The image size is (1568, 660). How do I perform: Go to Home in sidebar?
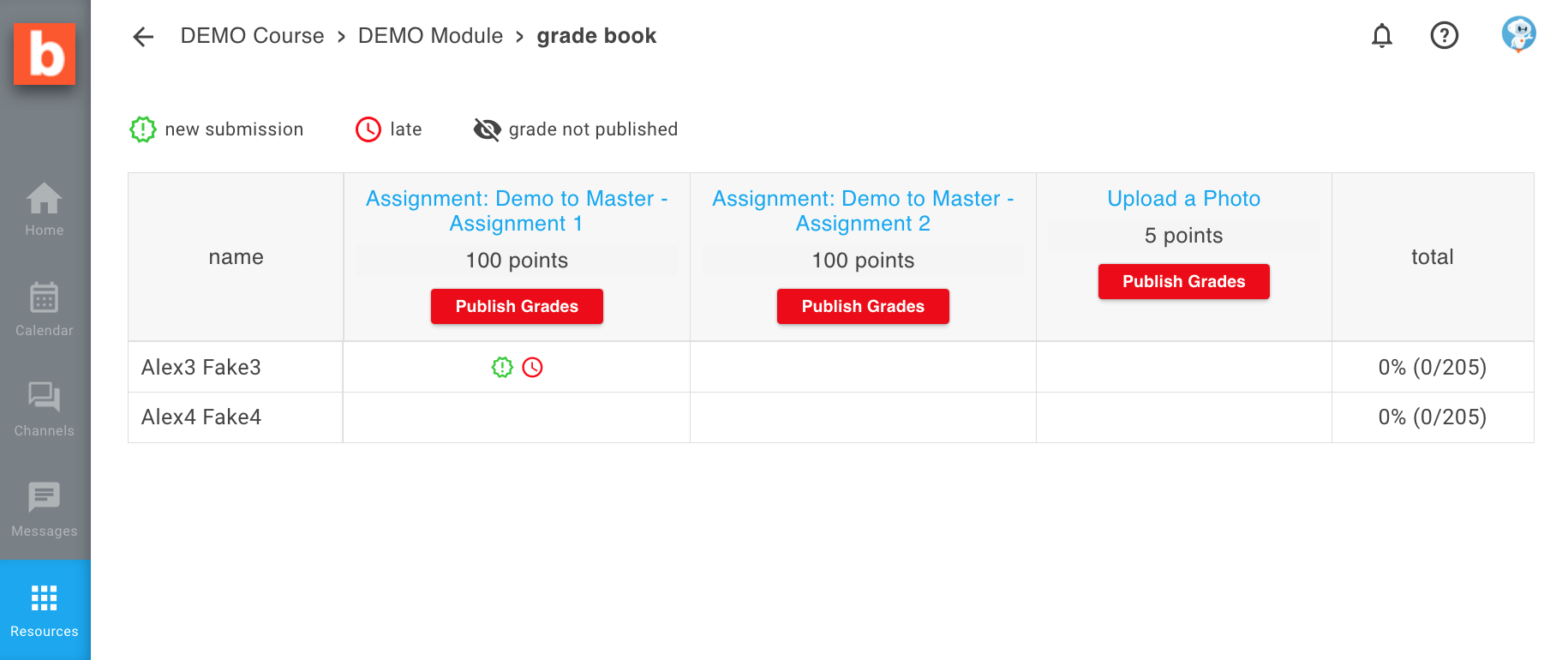[x=45, y=209]
